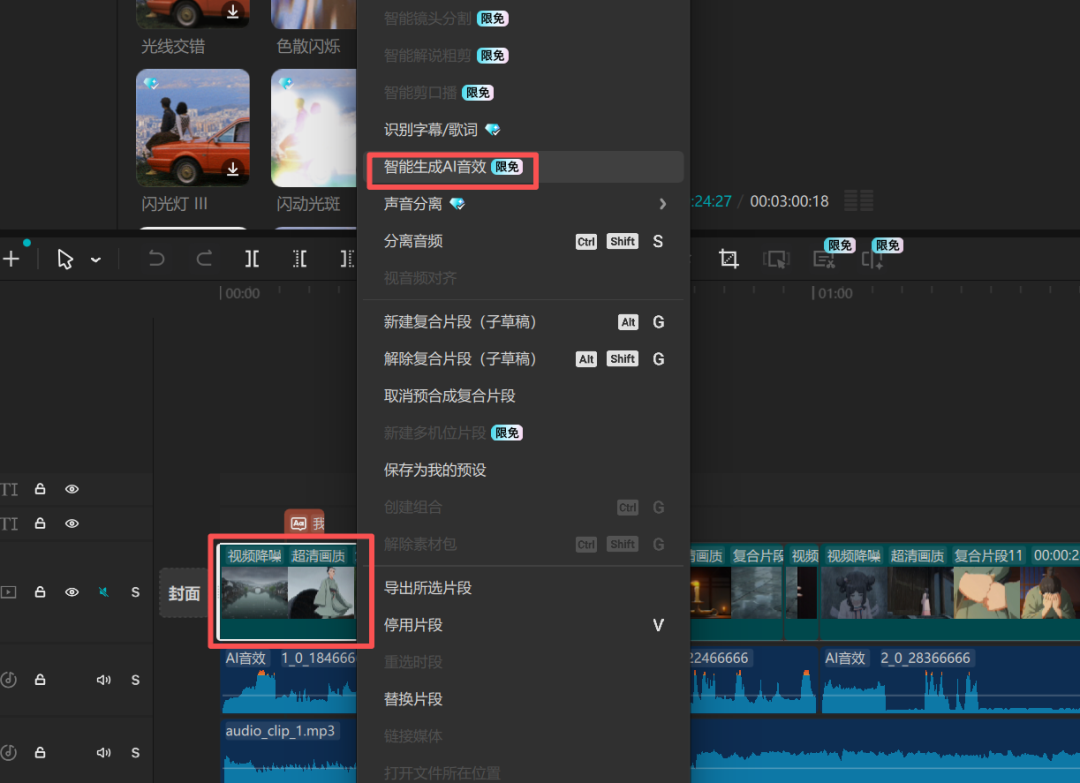
Task: Click the redo arrow in timeline toolbar
Action: (x=204, y=259)
